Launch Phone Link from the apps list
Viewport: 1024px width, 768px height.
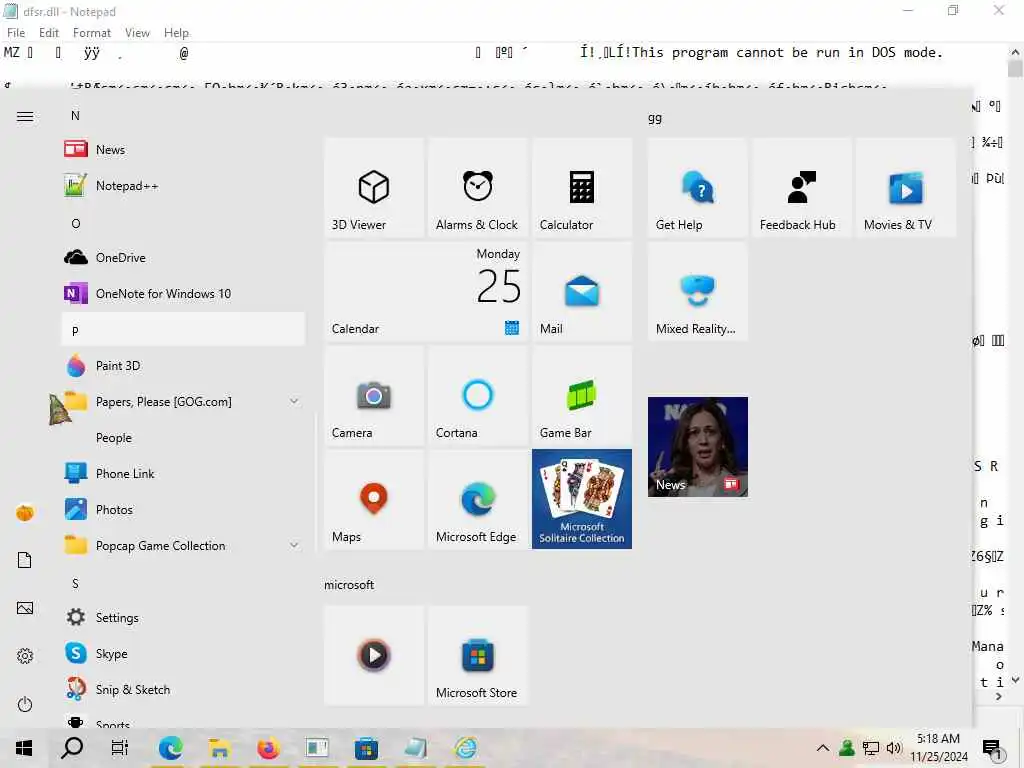(x=183, y=474)
